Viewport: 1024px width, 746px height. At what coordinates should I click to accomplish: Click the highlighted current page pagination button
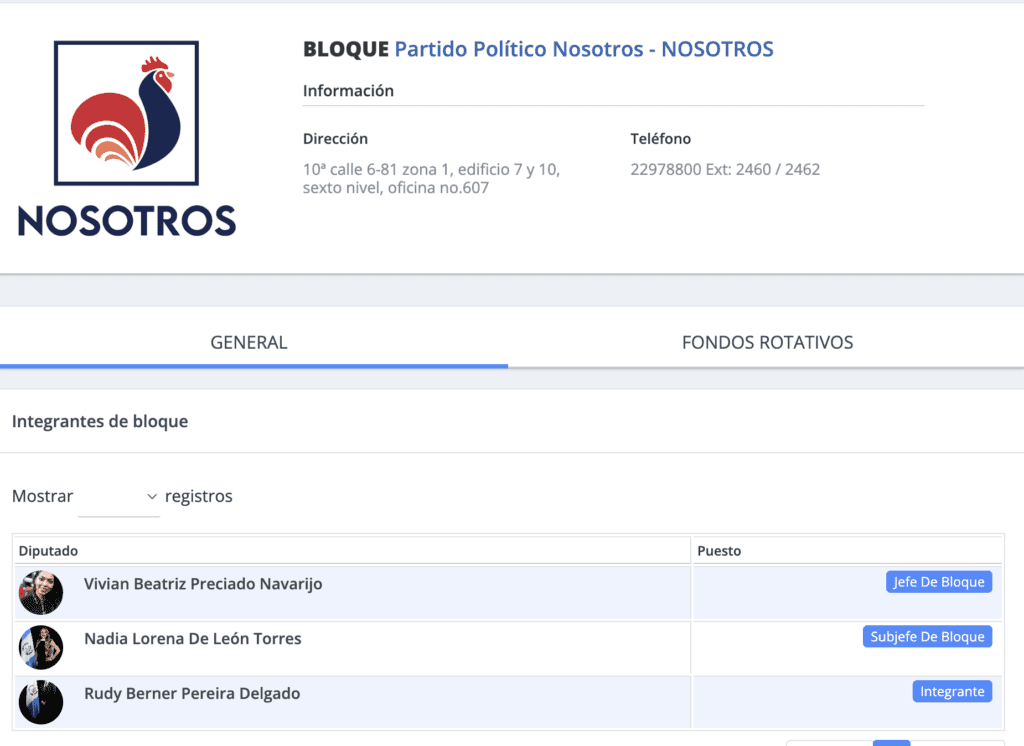tap(891, 742)
